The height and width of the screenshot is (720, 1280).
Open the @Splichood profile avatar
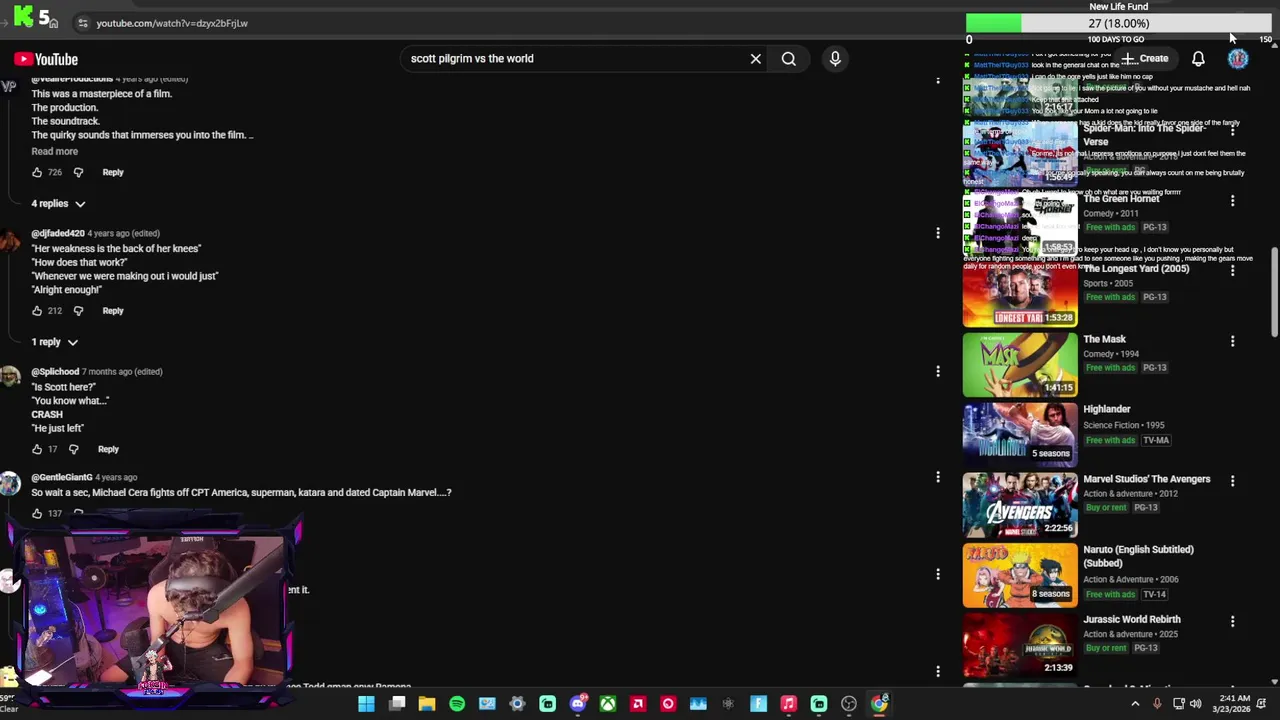pyautogui.click(x=9, y=378)
